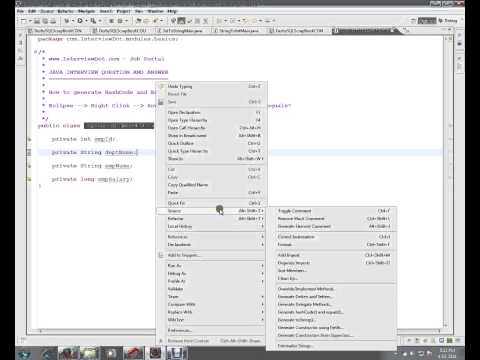Open dropdown arrow beside the New button

coord(30,21)
